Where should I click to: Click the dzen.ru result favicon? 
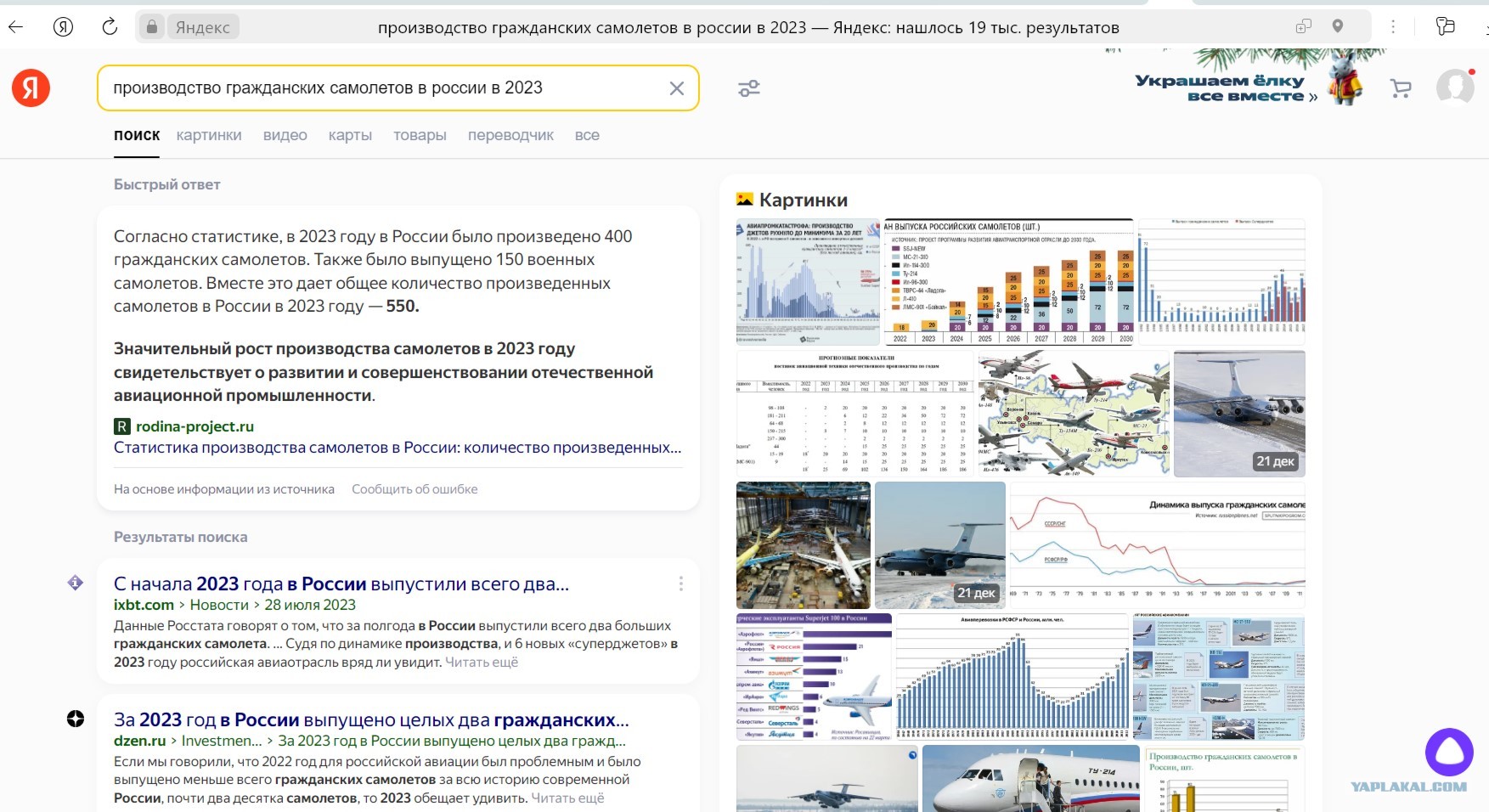76,719
